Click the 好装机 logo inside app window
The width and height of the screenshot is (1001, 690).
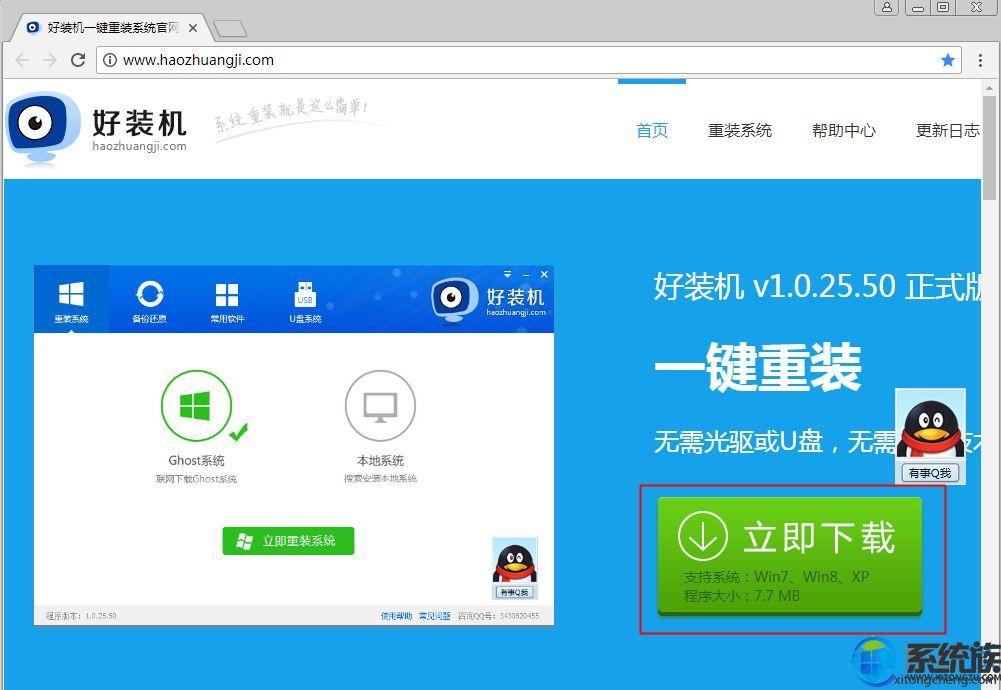tap(488, 300)
